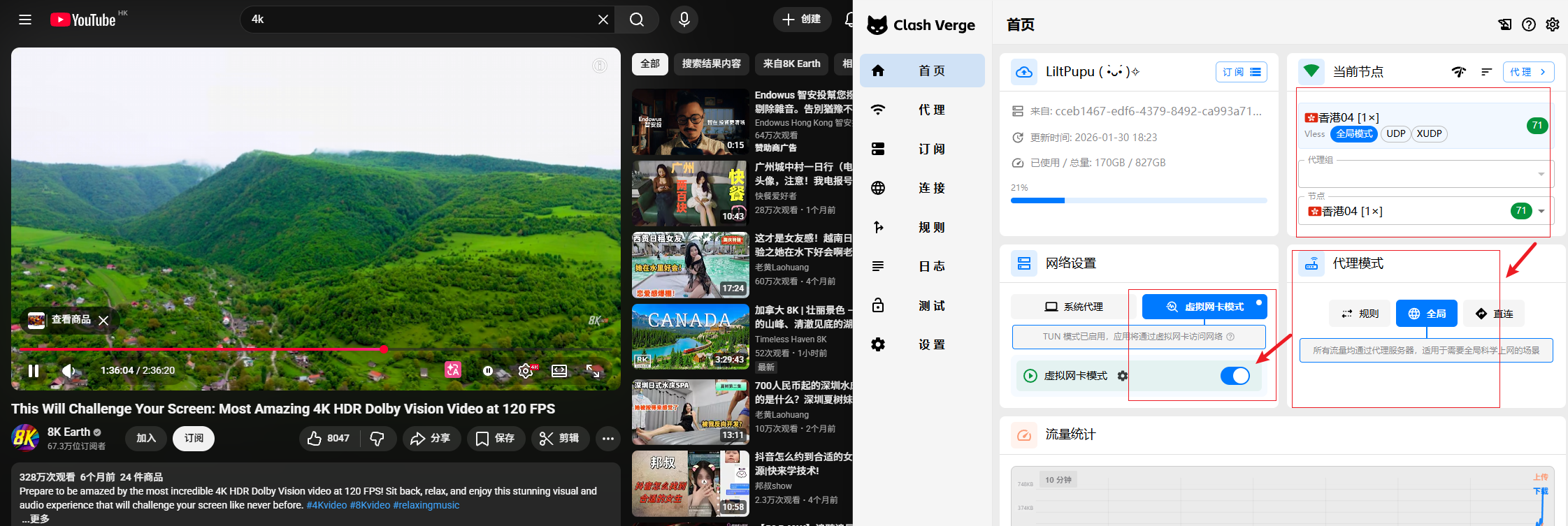Click the voice search microphone icon
This screenshot has height=526, width=1568.
(x=684, y=20)
